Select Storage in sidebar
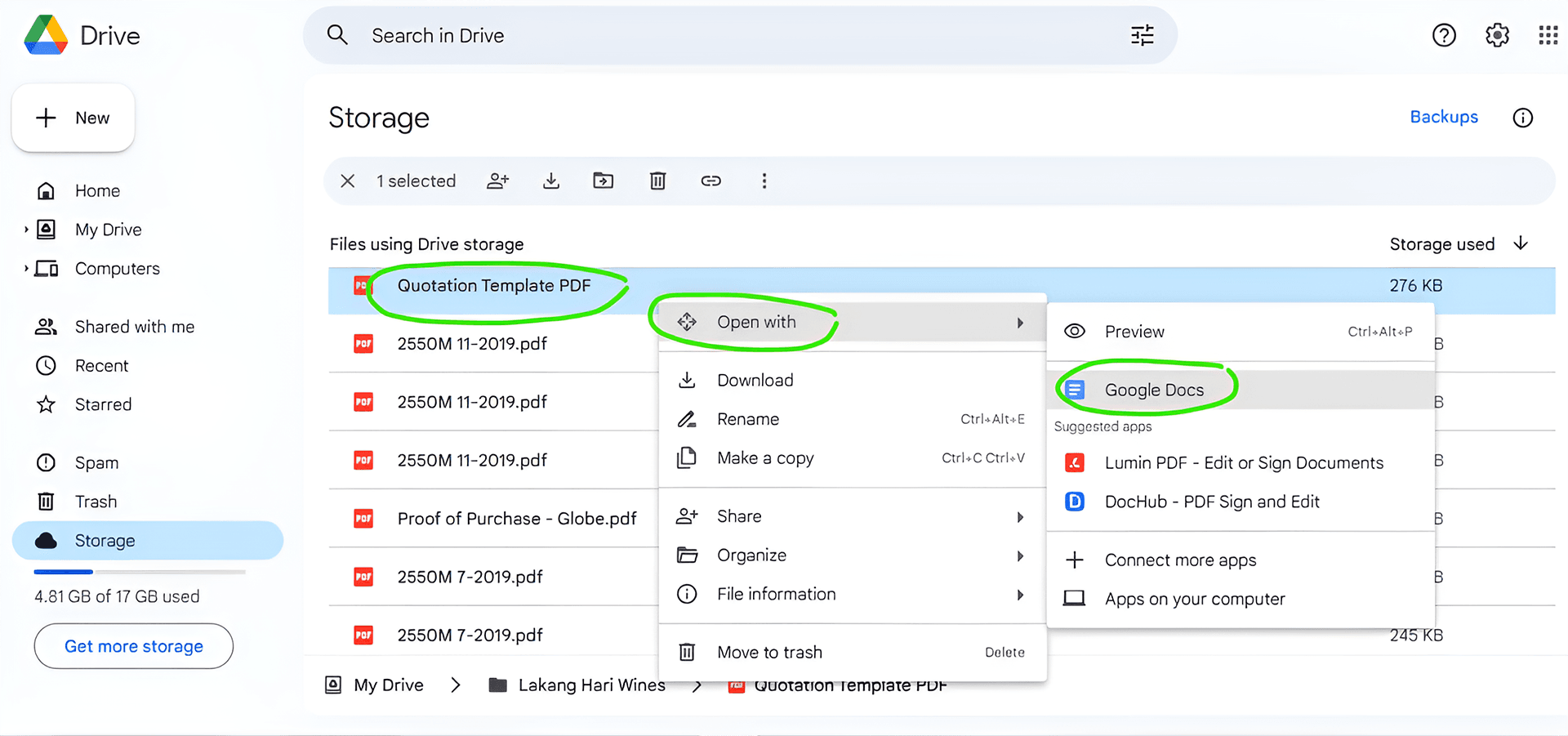This screenshot has height=736, width=1568. coord(148,540)
